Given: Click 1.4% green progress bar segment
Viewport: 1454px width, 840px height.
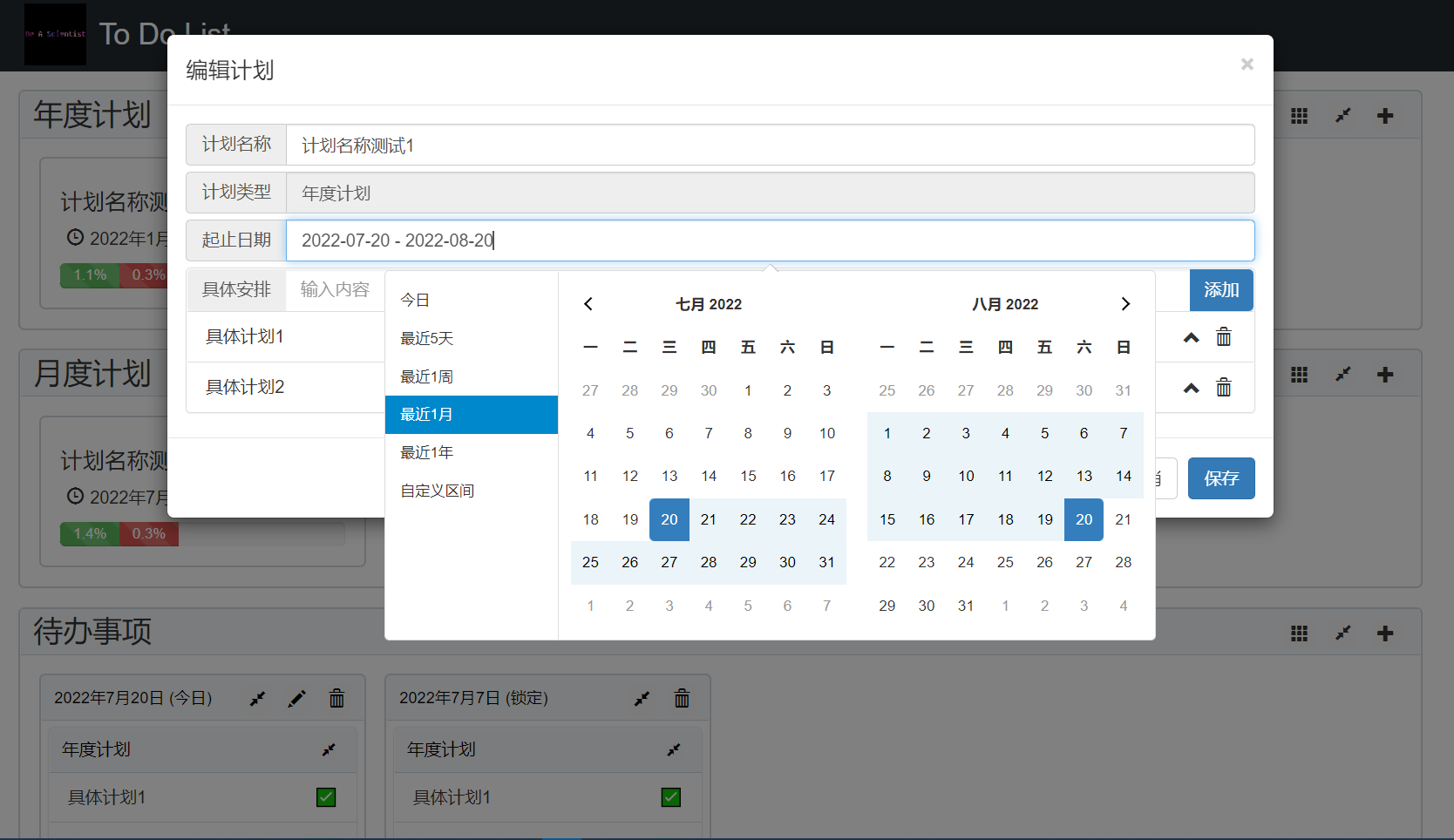Looking at the screenshot, I should 90,533.
